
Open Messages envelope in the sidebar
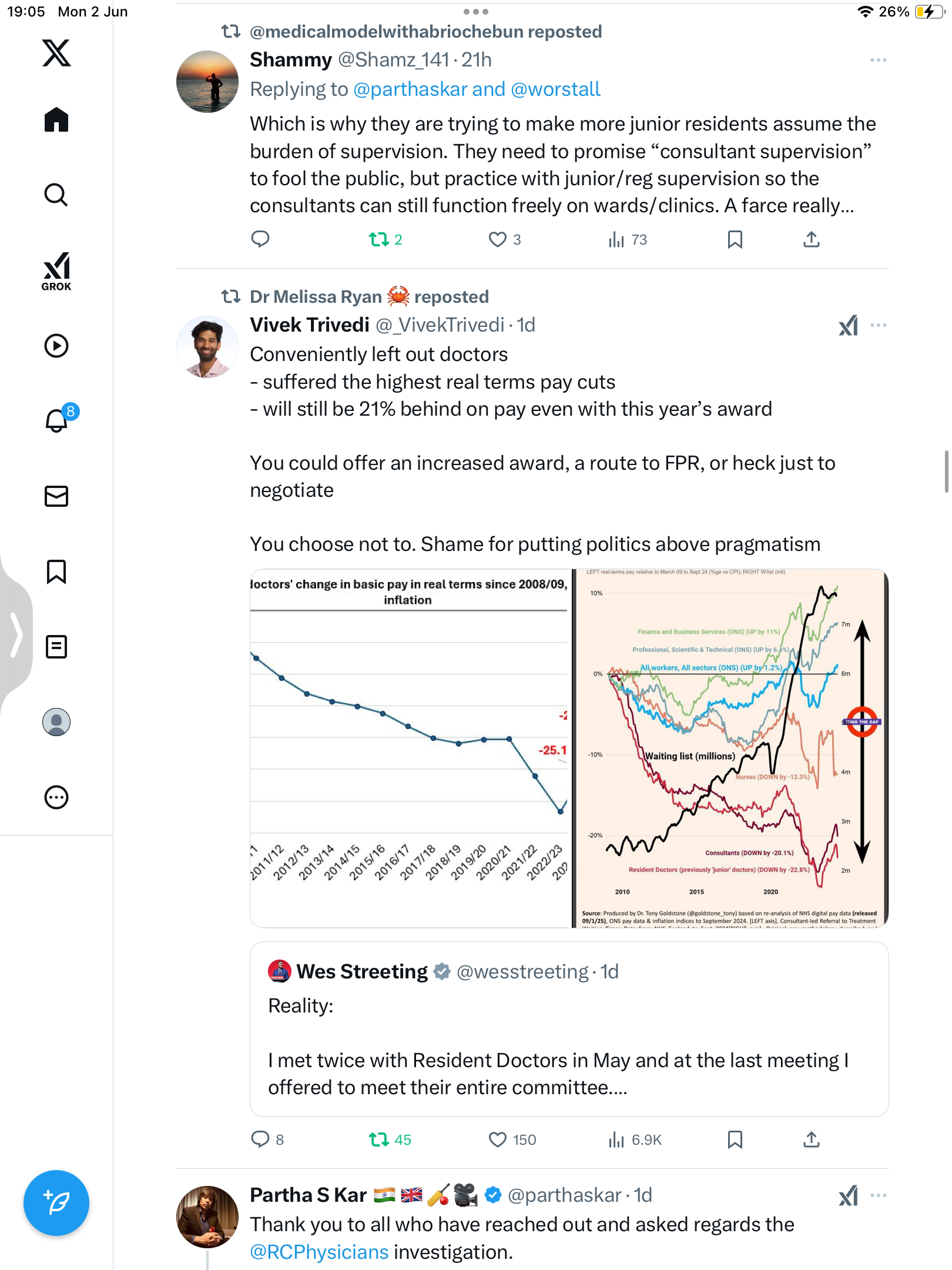(x=56, y=496)
